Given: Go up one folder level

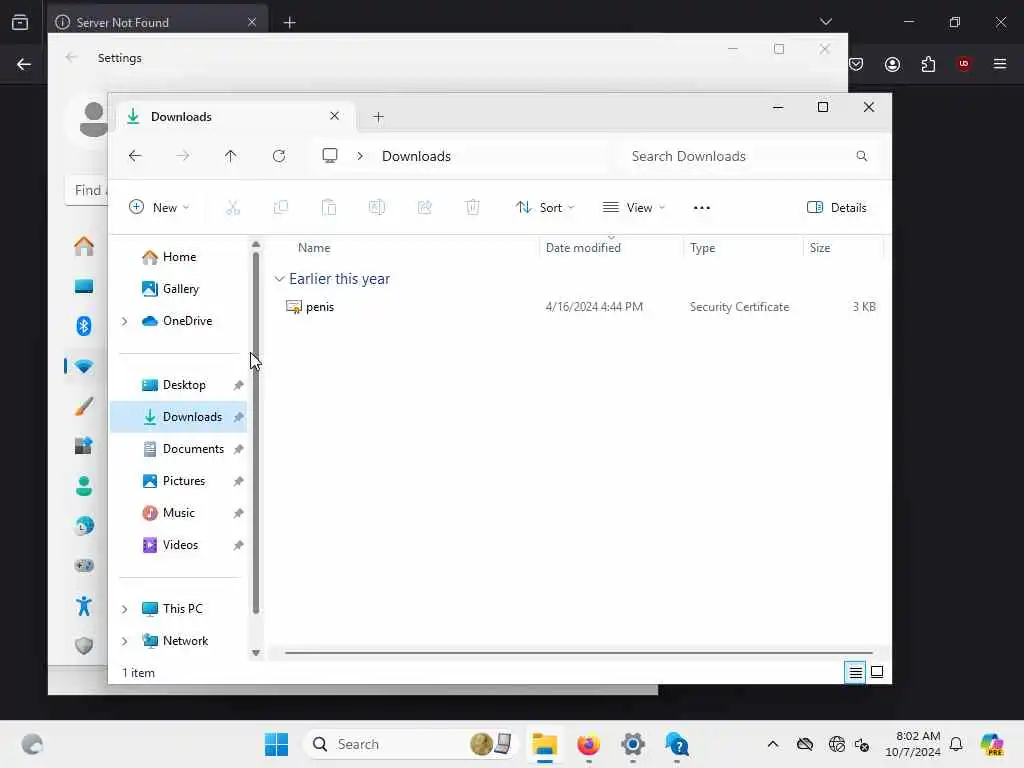Looking at the screenshot, I should click(231, 156).
